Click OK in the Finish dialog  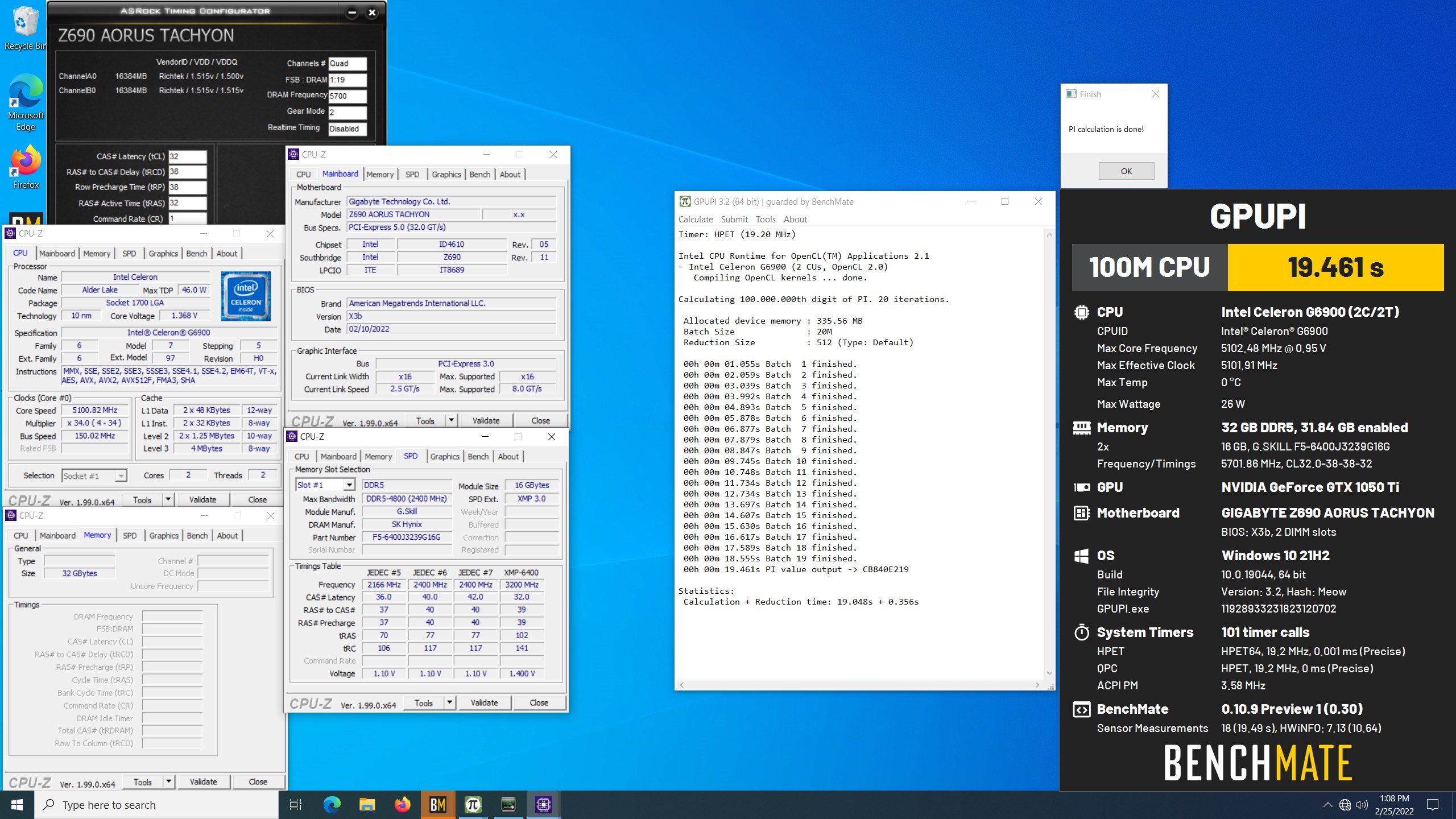(x=1126, y=171)
